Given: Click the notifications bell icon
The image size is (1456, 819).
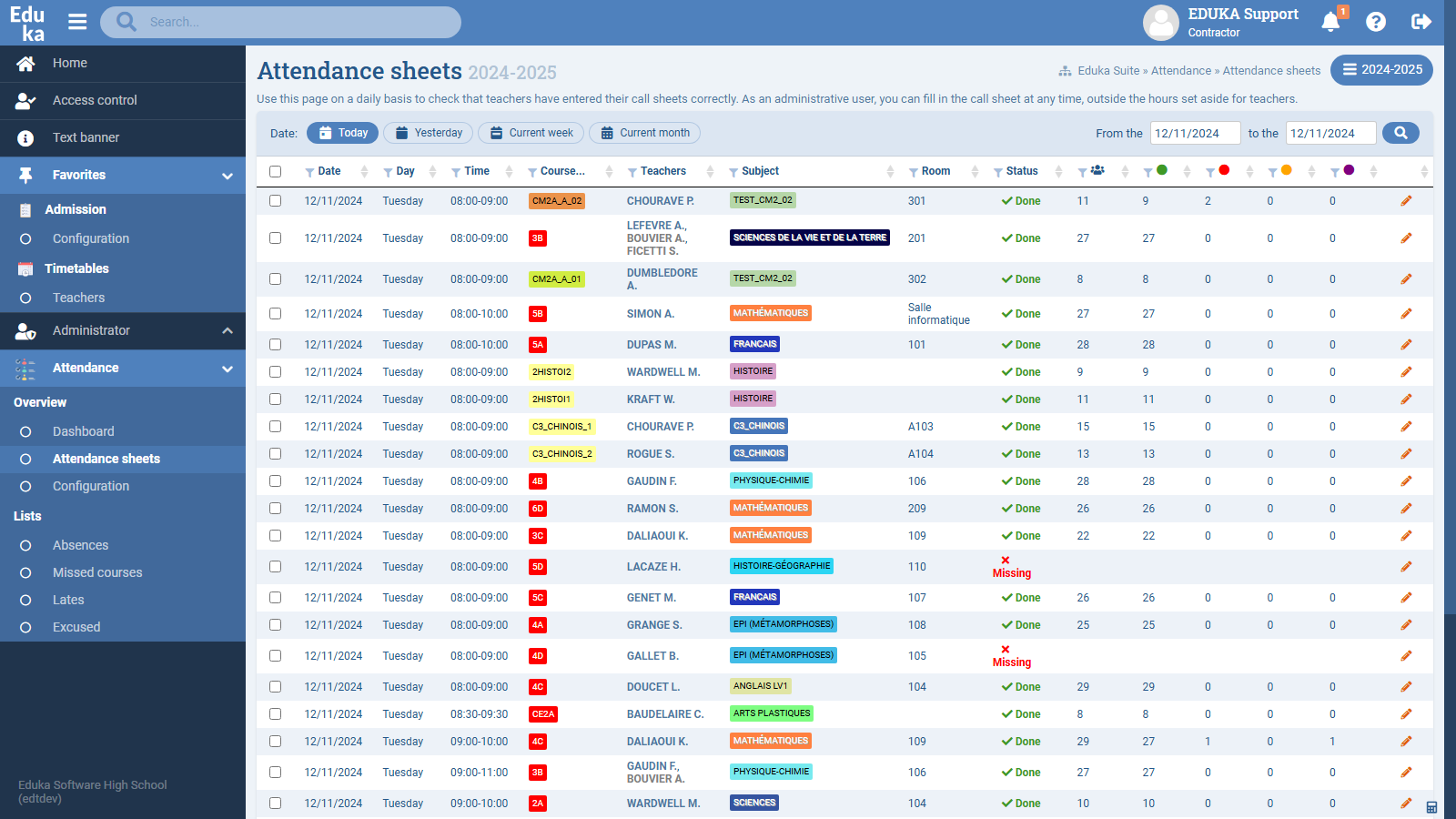Looking at the screenshot, I should (1330, 22).
